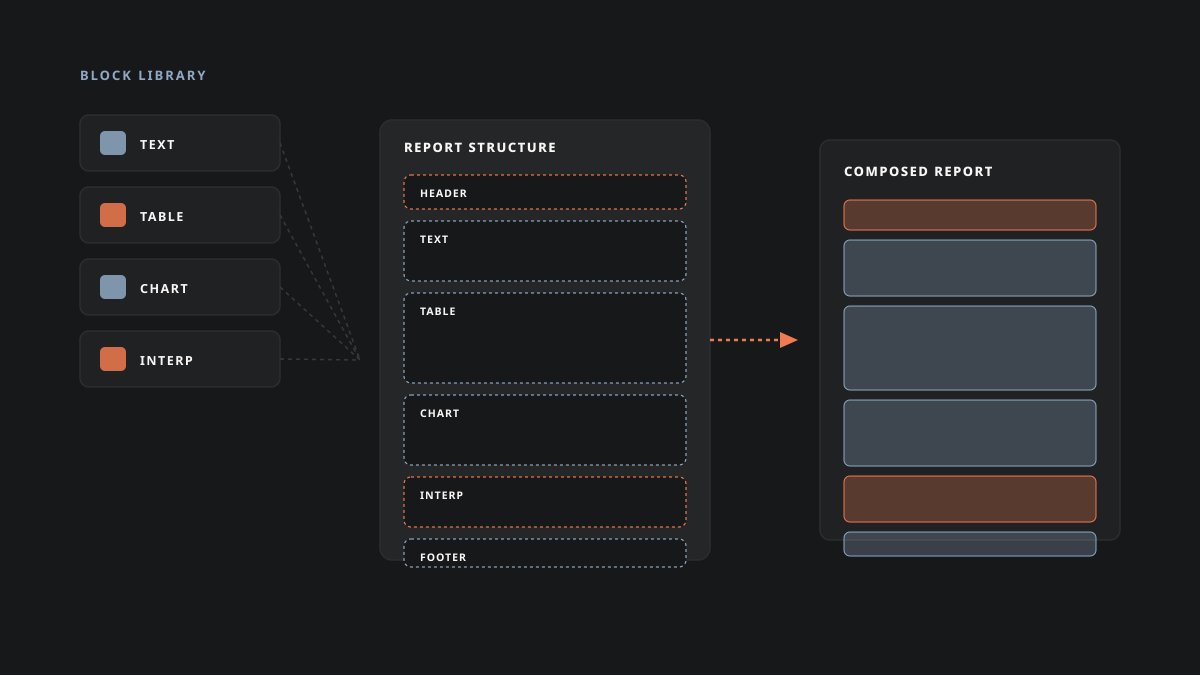Click the TEXT slot in Report Structure
This screenshot has width=1200, height=675.
545,251
